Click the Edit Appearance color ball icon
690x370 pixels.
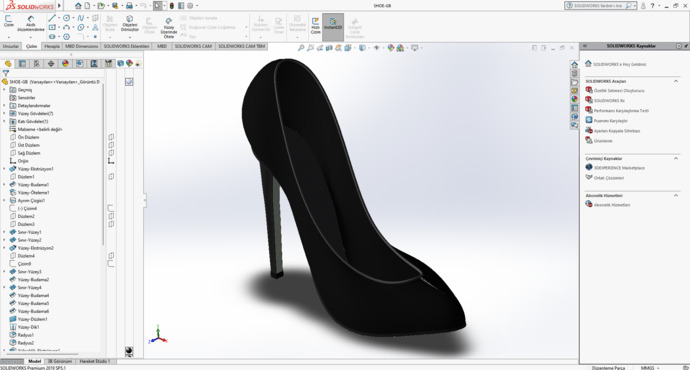point(391,48)
